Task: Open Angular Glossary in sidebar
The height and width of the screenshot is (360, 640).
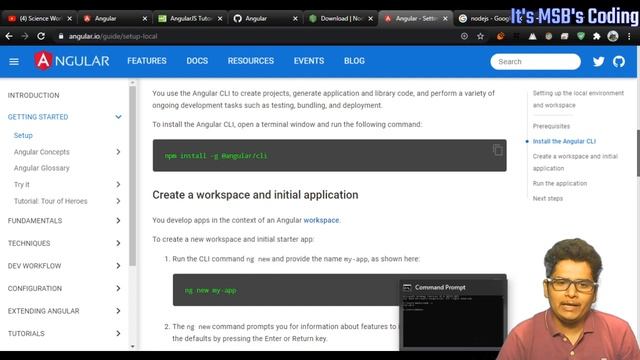Action: [42, 168]
